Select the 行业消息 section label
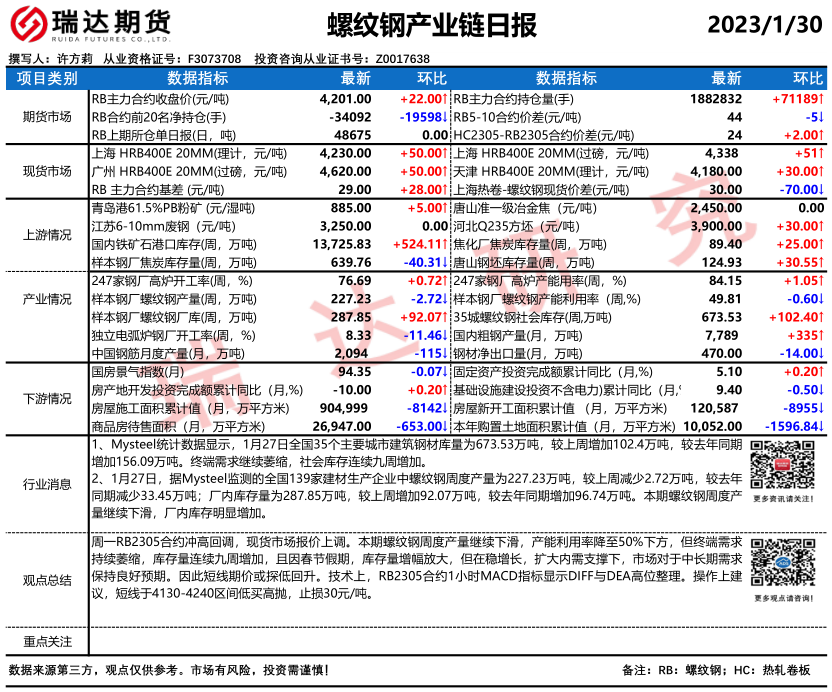This screenshot has height=692, width=832. 47,484
